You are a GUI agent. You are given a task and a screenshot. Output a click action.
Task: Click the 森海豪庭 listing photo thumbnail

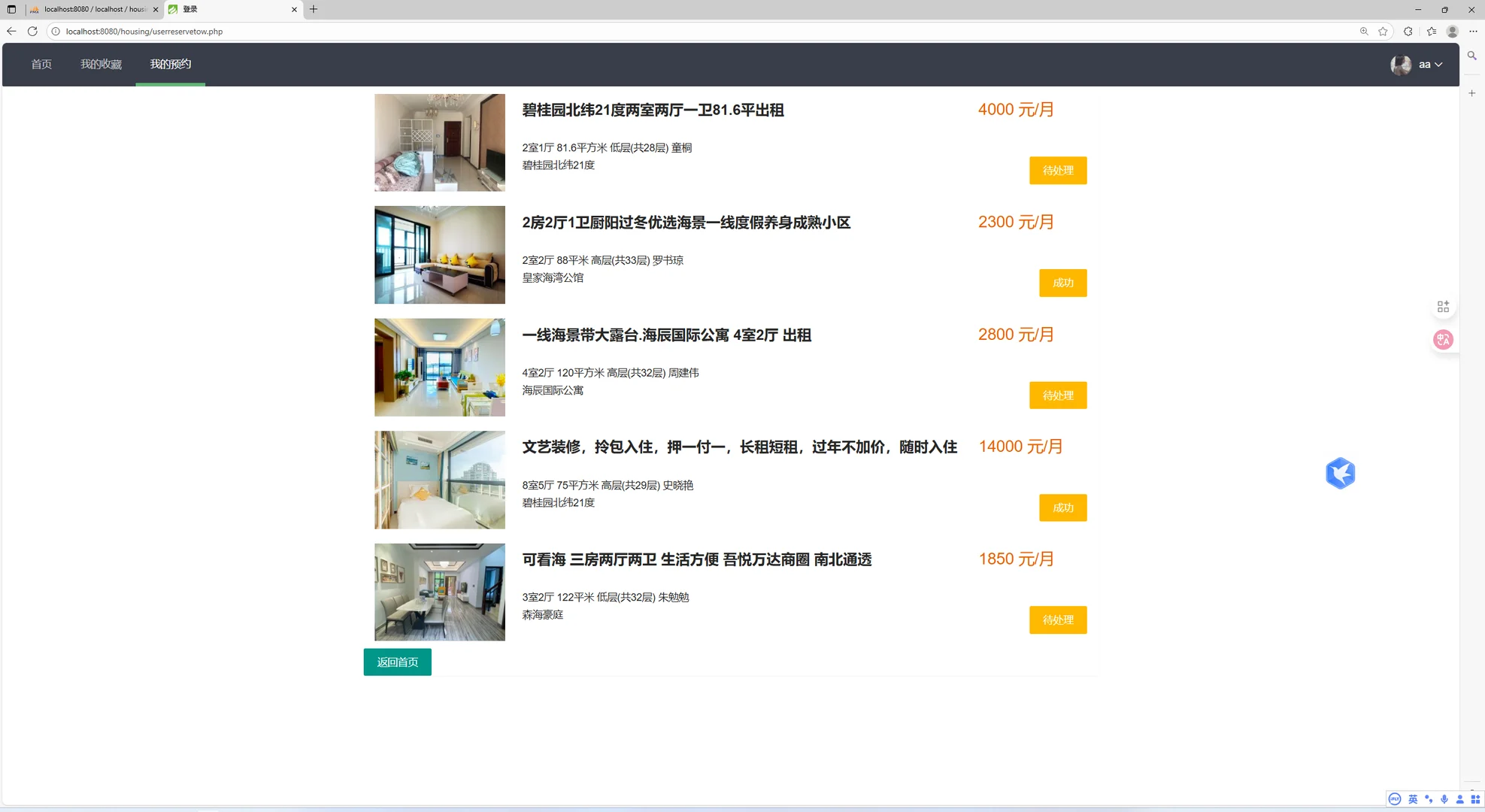click(439, 592)
